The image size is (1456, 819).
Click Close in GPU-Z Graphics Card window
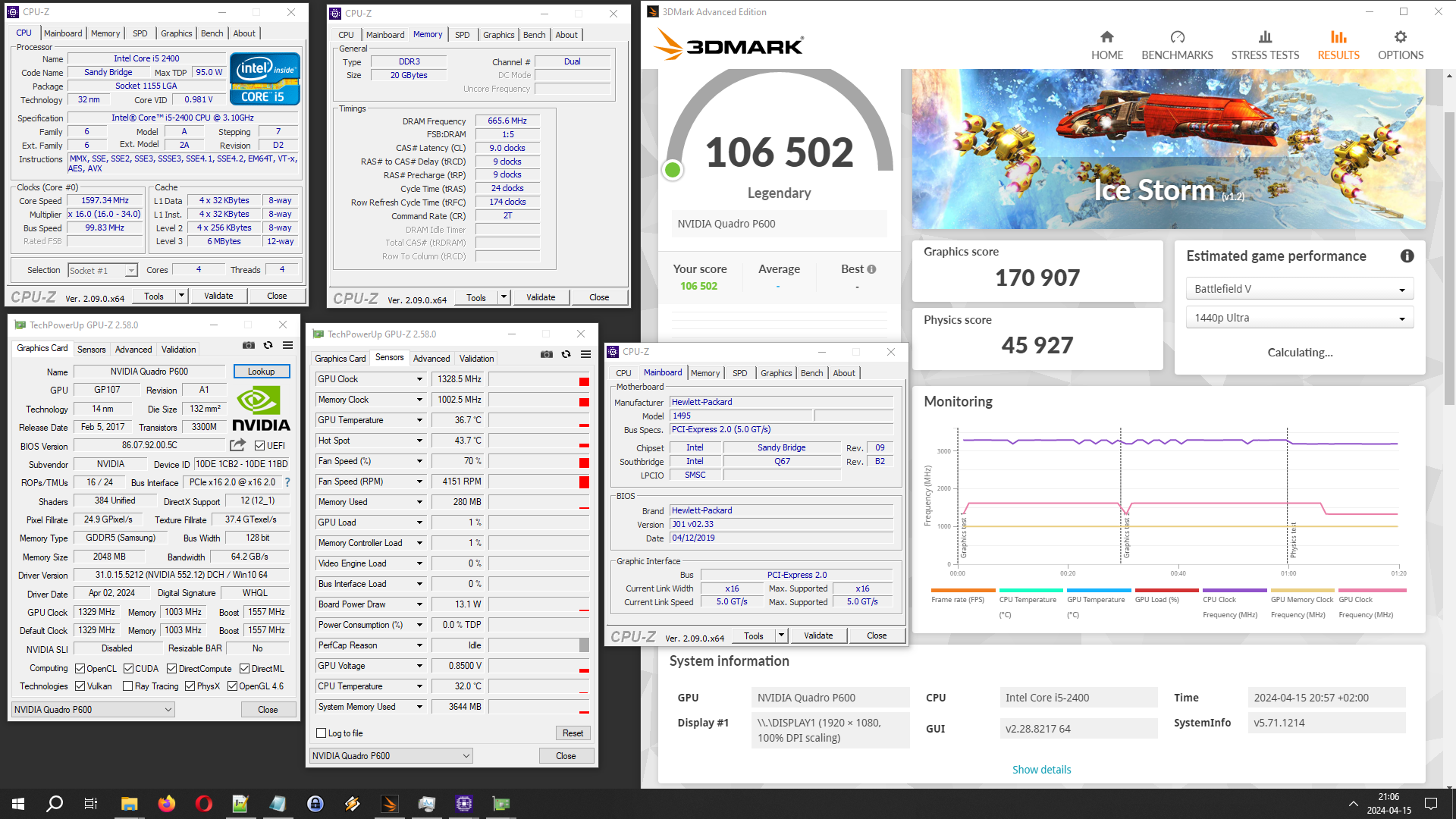(268, 710)
